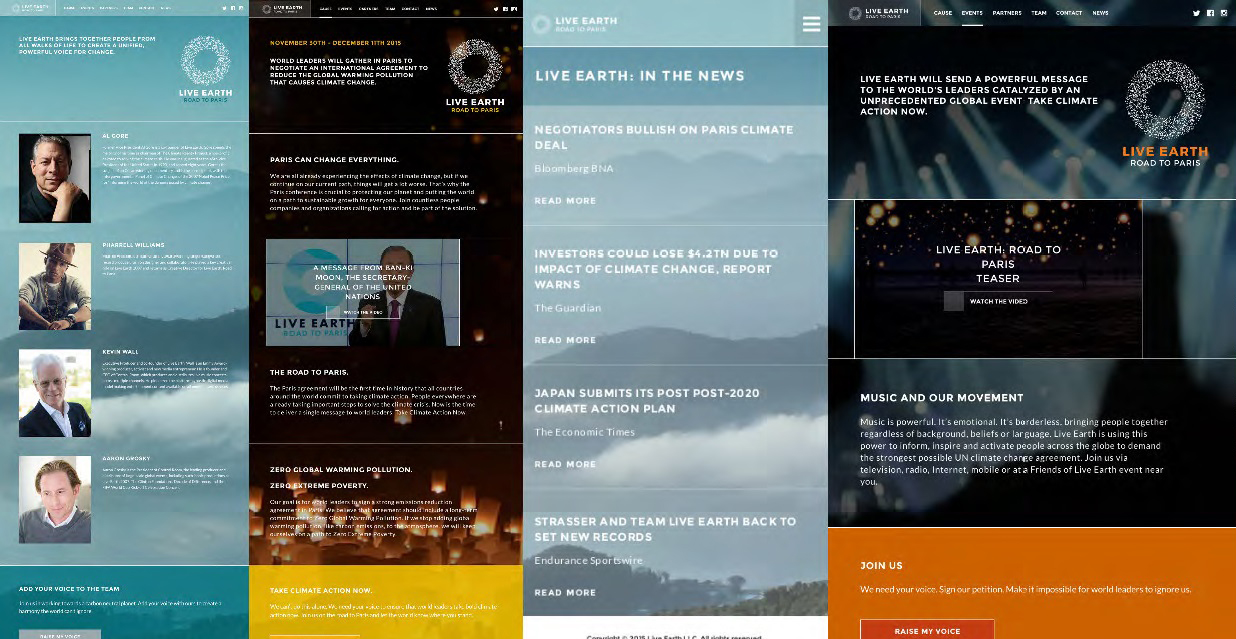
Task: Open Facebook from the dark lantern cause page header
Action: click(505, 8)
